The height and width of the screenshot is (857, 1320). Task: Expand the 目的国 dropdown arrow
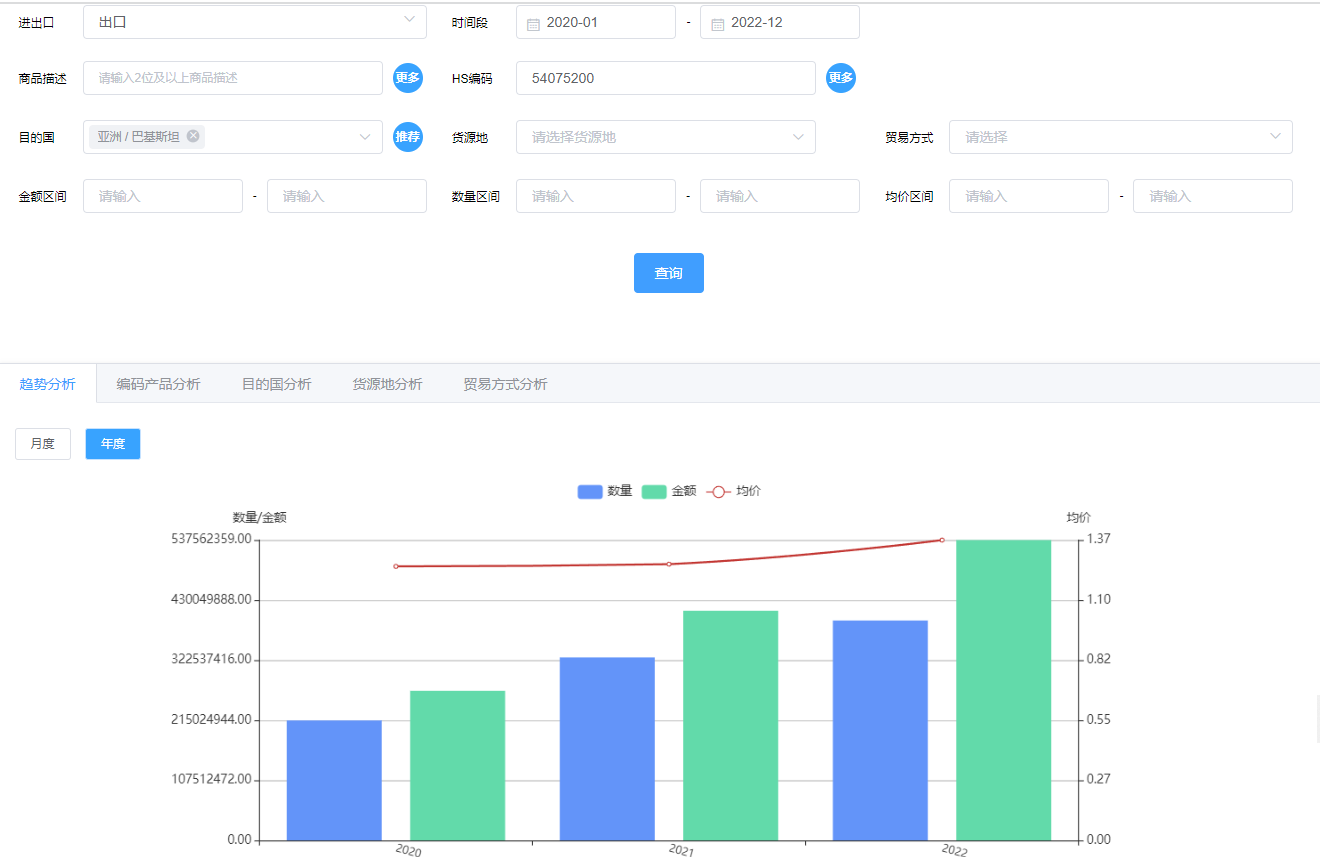(365, 137)
